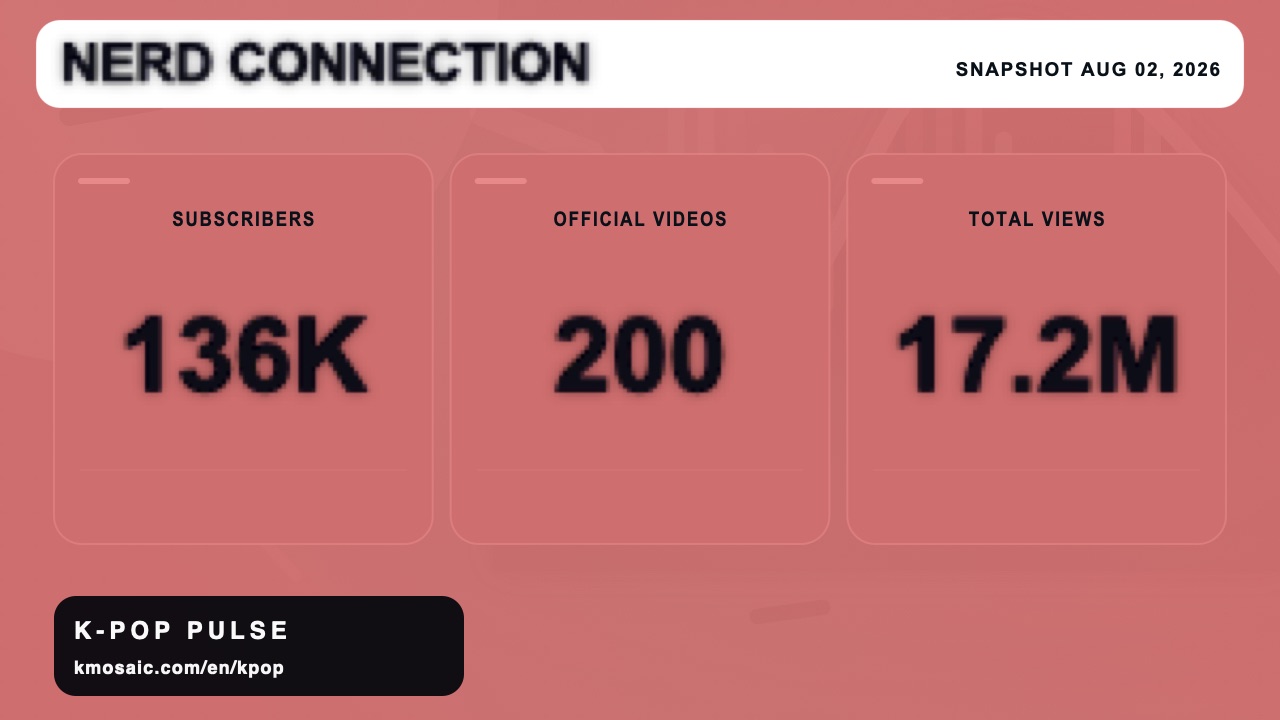Click the black K-POP Pulse badge
This screenshot has height=720, width=1280.
pyautogui.click(x=259, y=646)
